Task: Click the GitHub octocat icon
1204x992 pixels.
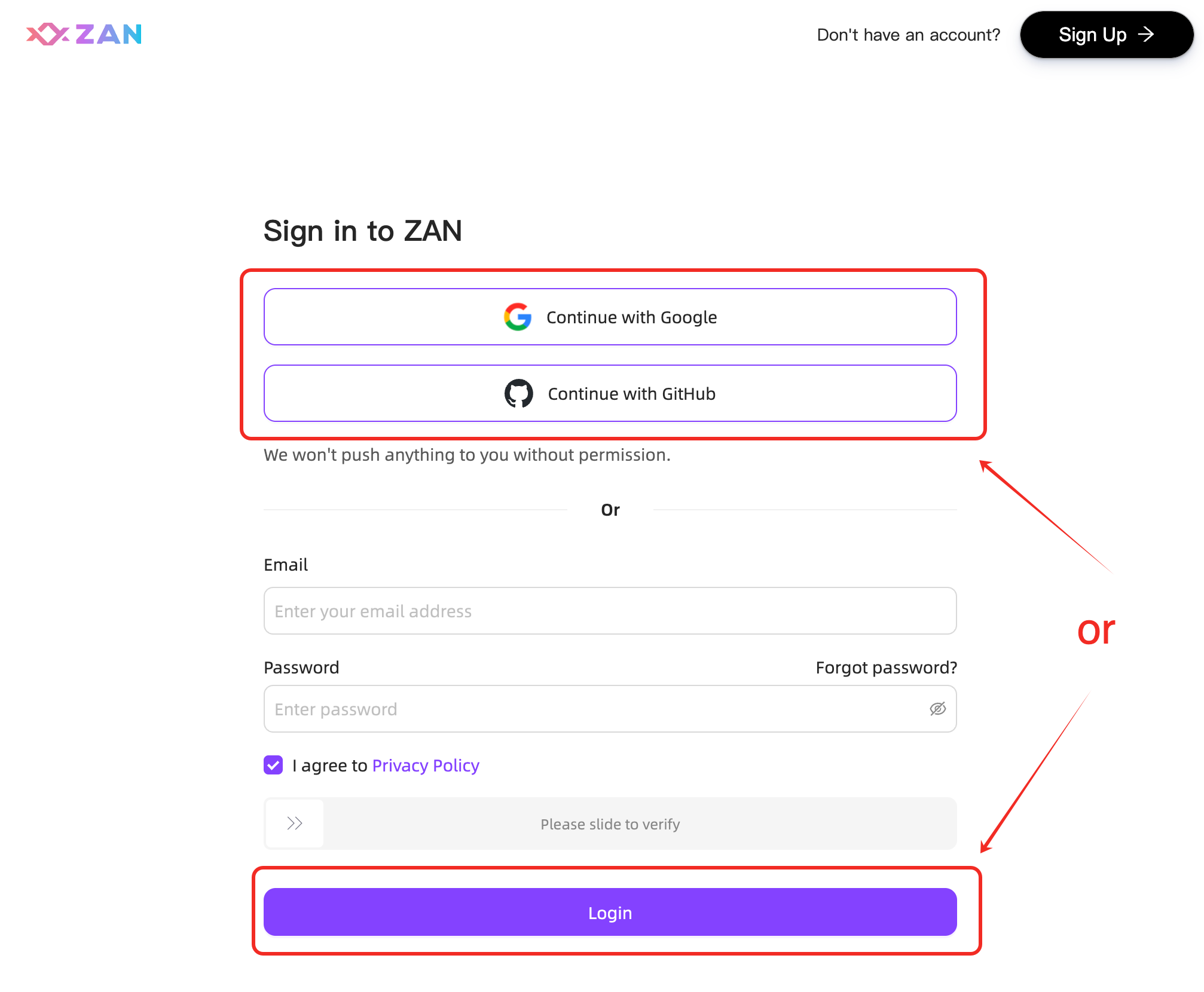Action: 518,393
